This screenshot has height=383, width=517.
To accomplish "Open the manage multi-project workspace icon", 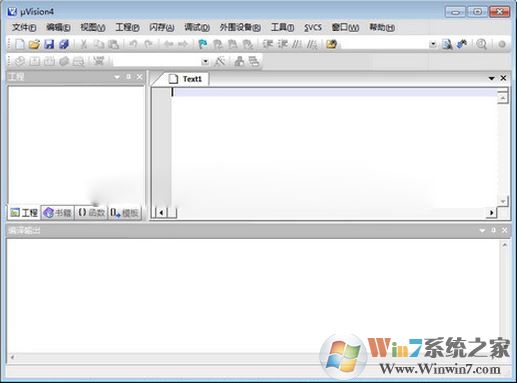I will tap(254, 61).
